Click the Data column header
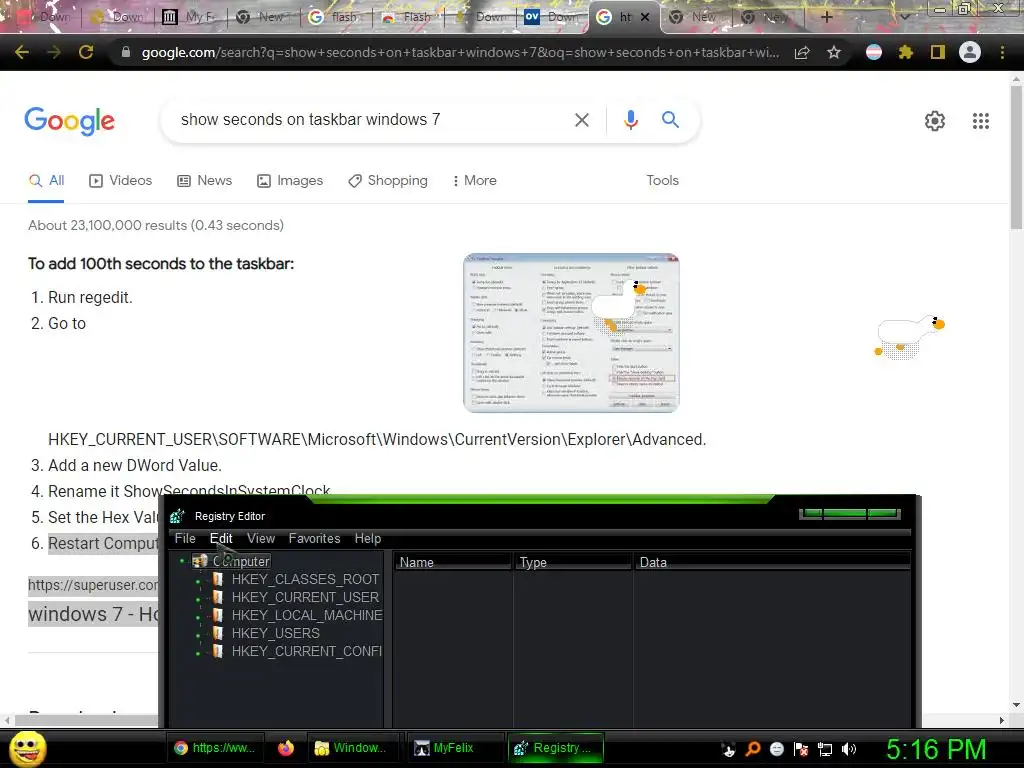Image resolution: width=1024 pixels, height=768 pixels. 773,562
